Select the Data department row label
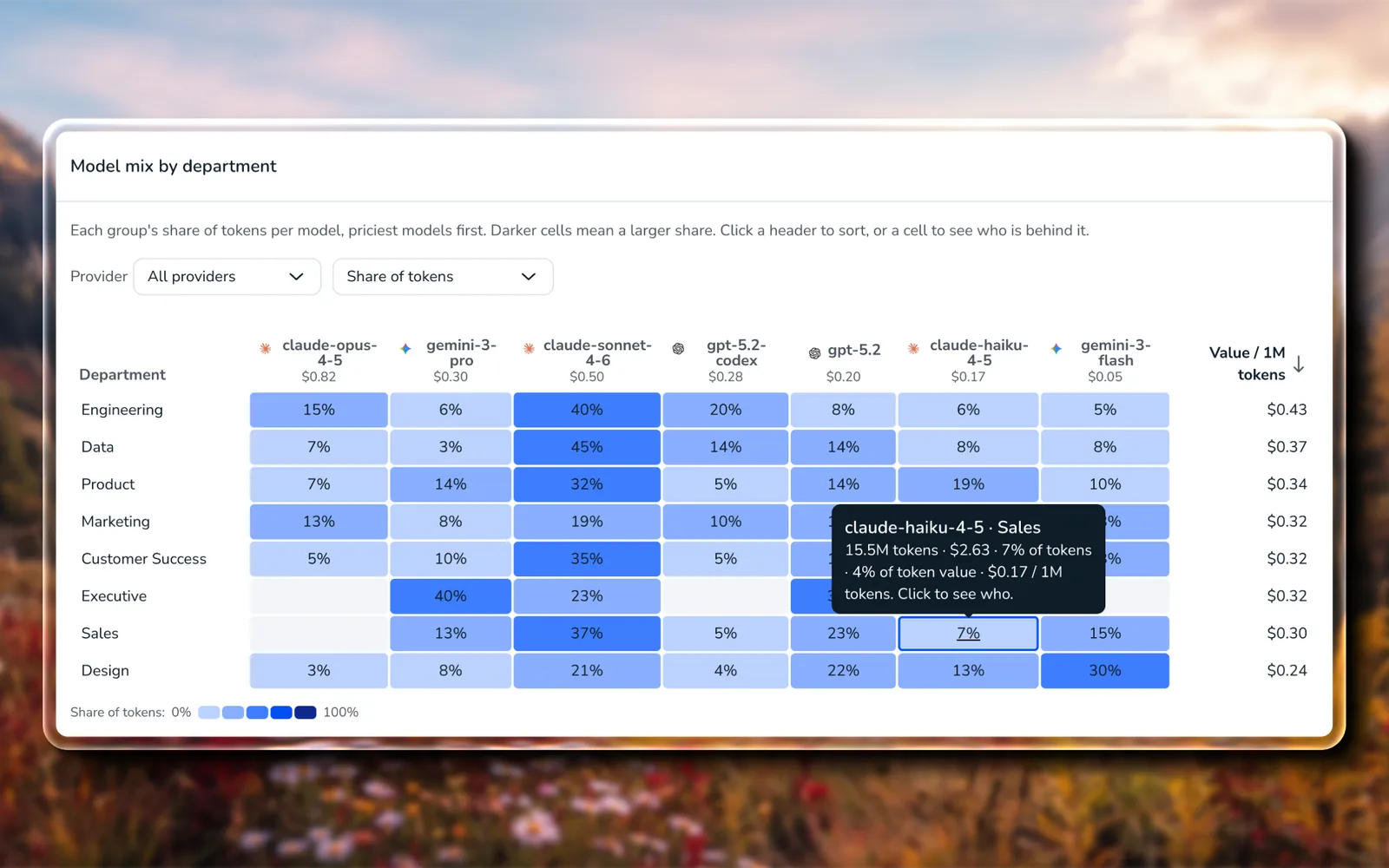This screenshot has width=1389, height=868. click(97, 447)
